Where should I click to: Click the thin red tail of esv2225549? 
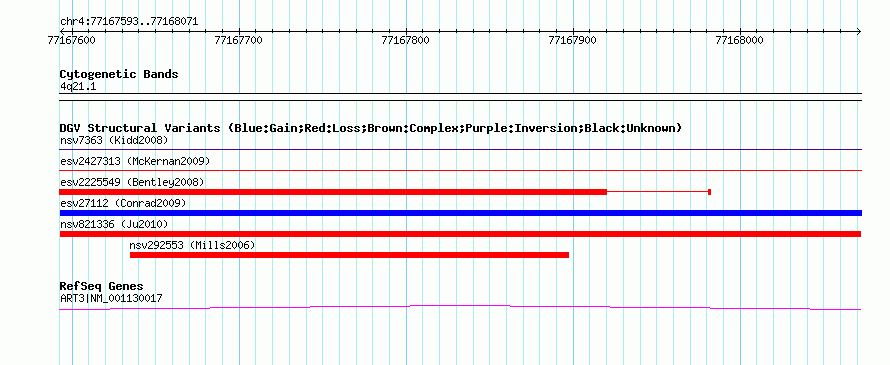point(658,192)
